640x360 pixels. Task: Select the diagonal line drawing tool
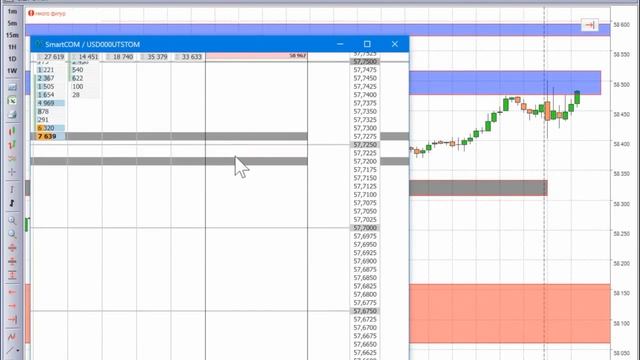point(11,350)
